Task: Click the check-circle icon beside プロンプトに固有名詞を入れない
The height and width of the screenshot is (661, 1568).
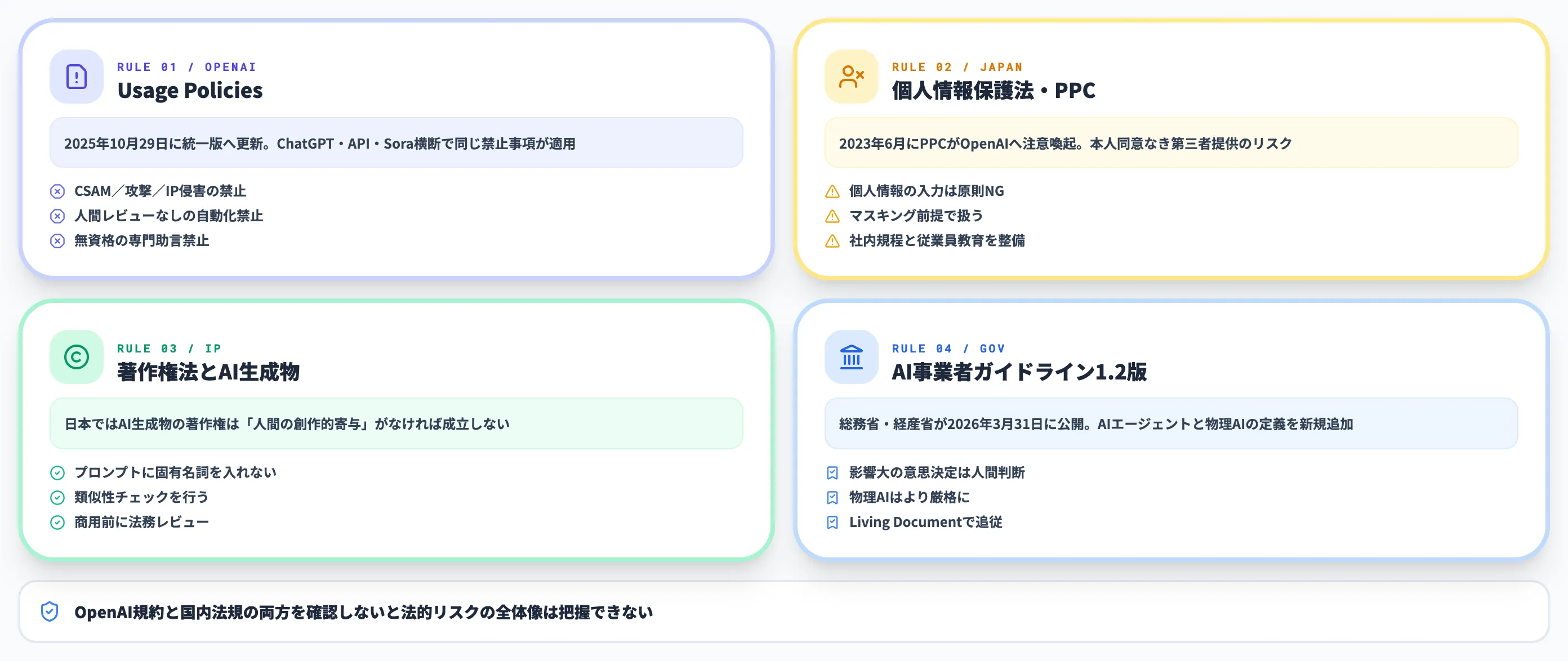Action: tap(57, 473)
